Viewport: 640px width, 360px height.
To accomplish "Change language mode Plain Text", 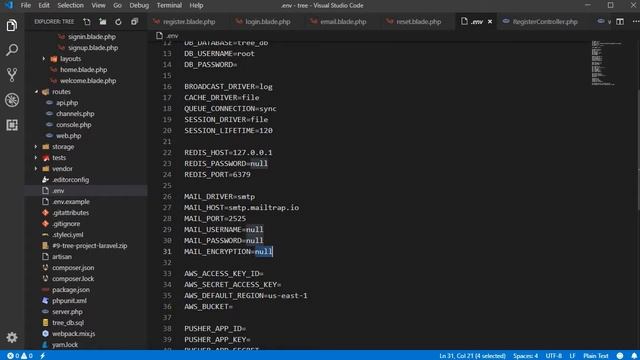I will point(596,356).
